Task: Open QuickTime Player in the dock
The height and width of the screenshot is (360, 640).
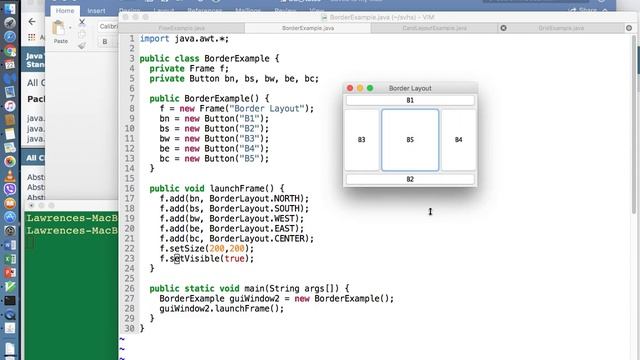Action: (x=10, y=315)
